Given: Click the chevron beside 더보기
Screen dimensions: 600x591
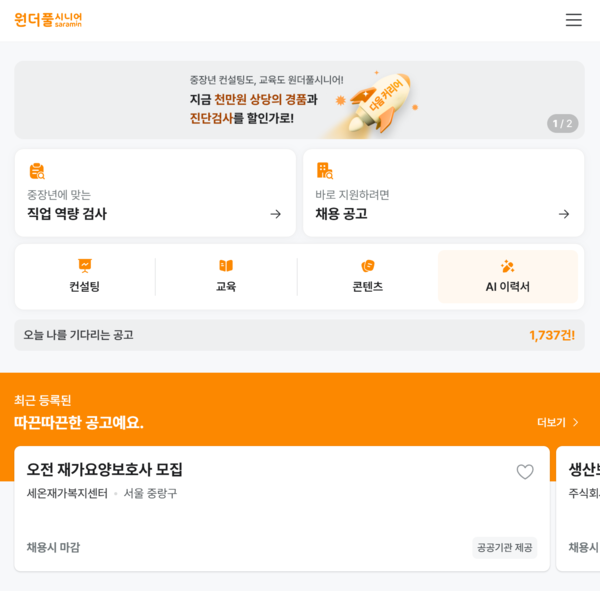Looking at the screenshot, I should (576, 422).
